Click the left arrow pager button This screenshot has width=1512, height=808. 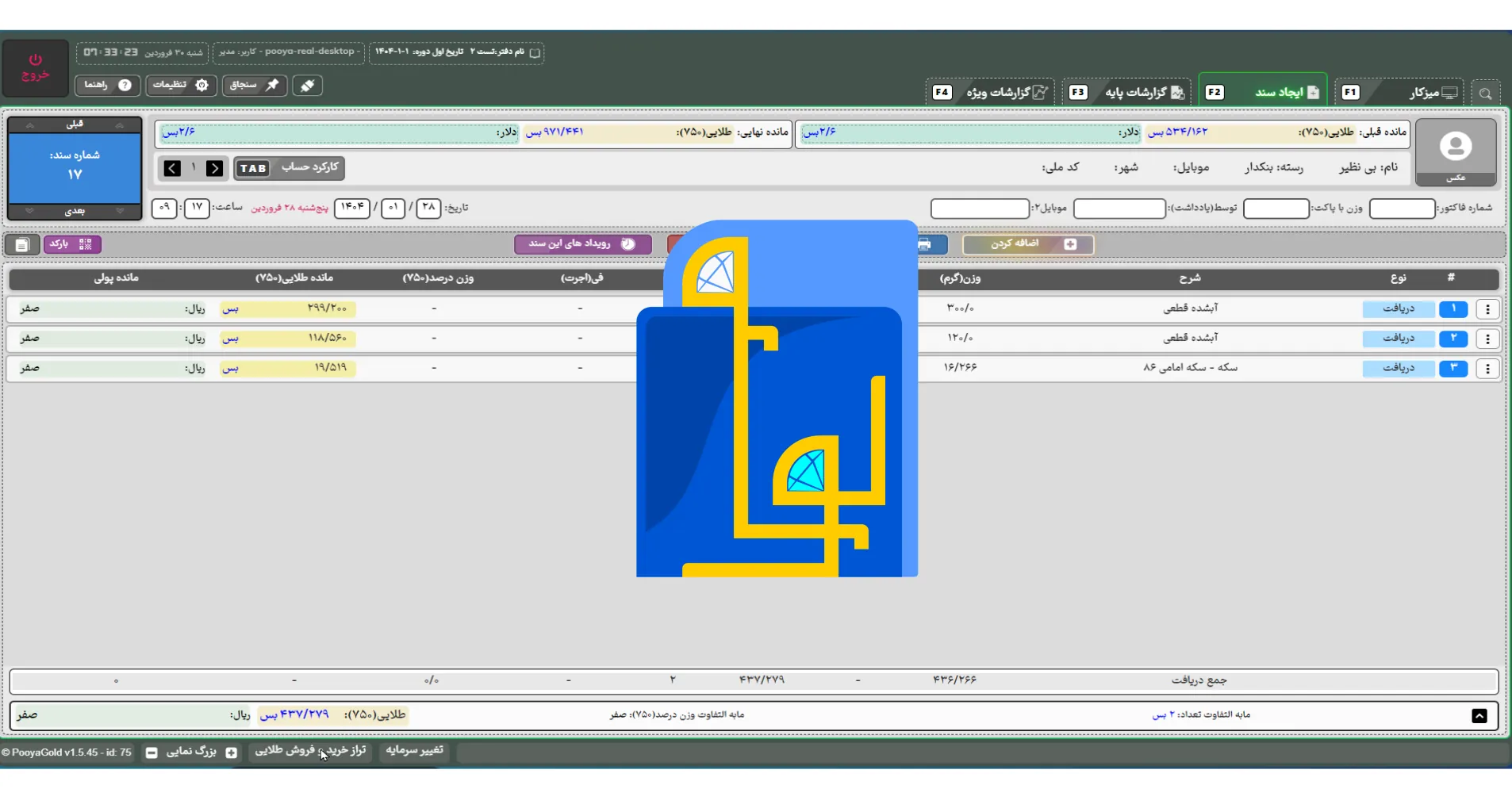point(172,168)
